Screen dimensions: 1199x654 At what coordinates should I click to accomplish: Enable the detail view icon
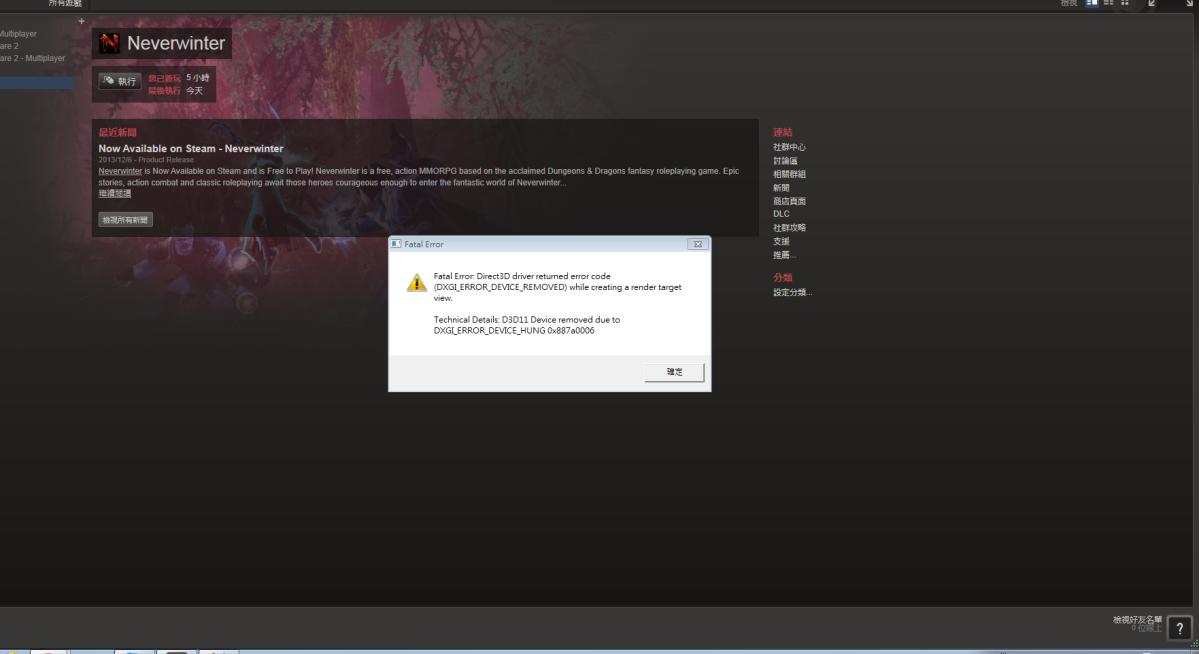pyautogui.click(x=1093, y=3)
